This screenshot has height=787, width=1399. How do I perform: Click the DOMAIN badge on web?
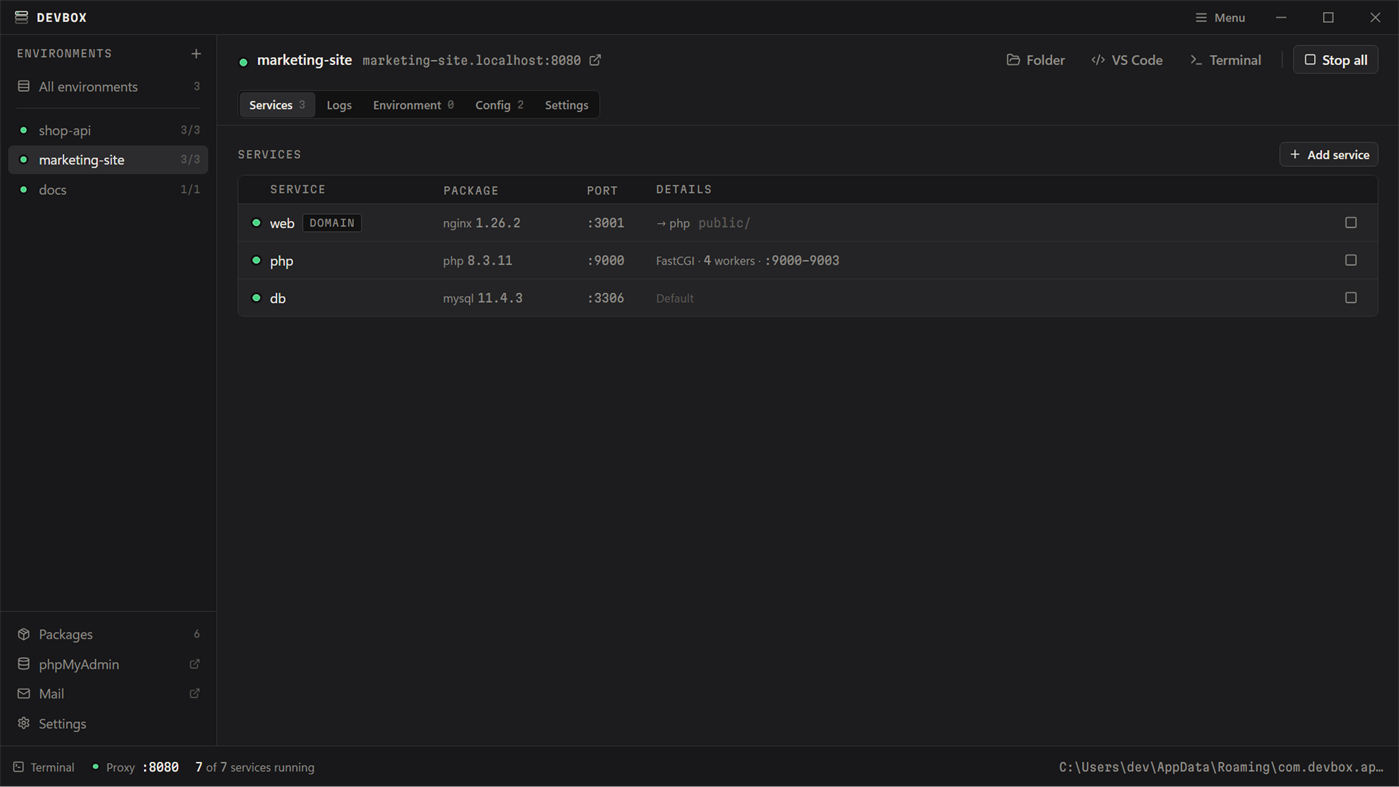332,223
